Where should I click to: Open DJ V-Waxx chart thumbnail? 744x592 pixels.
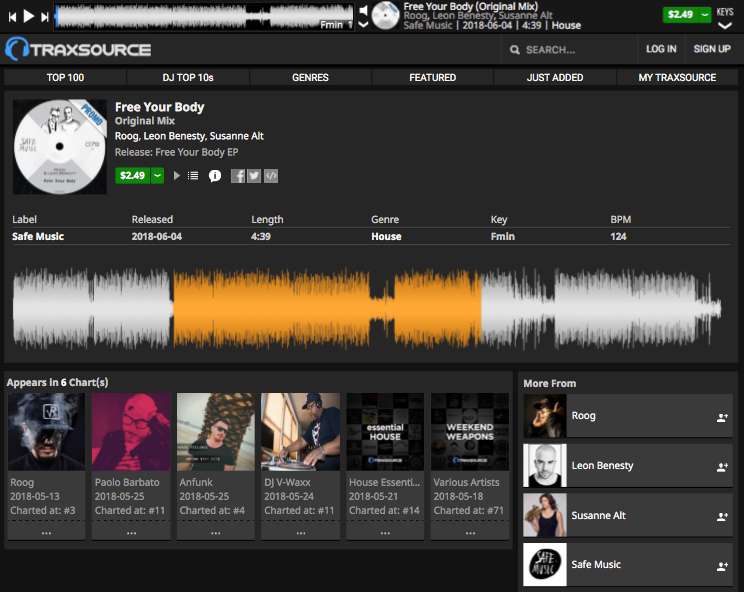pyautogui.click(x=300, y=431)
